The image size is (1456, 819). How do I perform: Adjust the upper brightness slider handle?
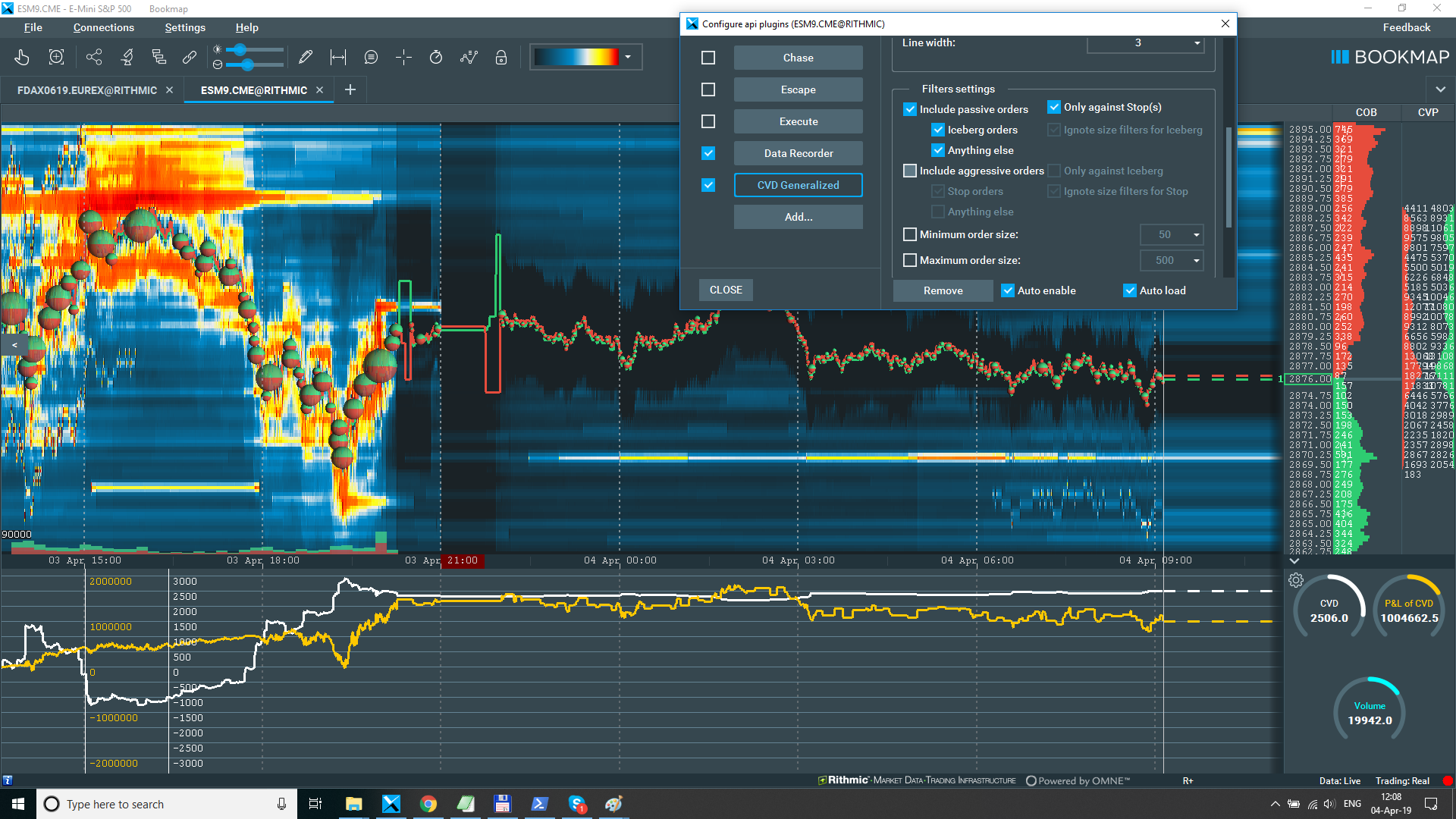pos(240,49)
